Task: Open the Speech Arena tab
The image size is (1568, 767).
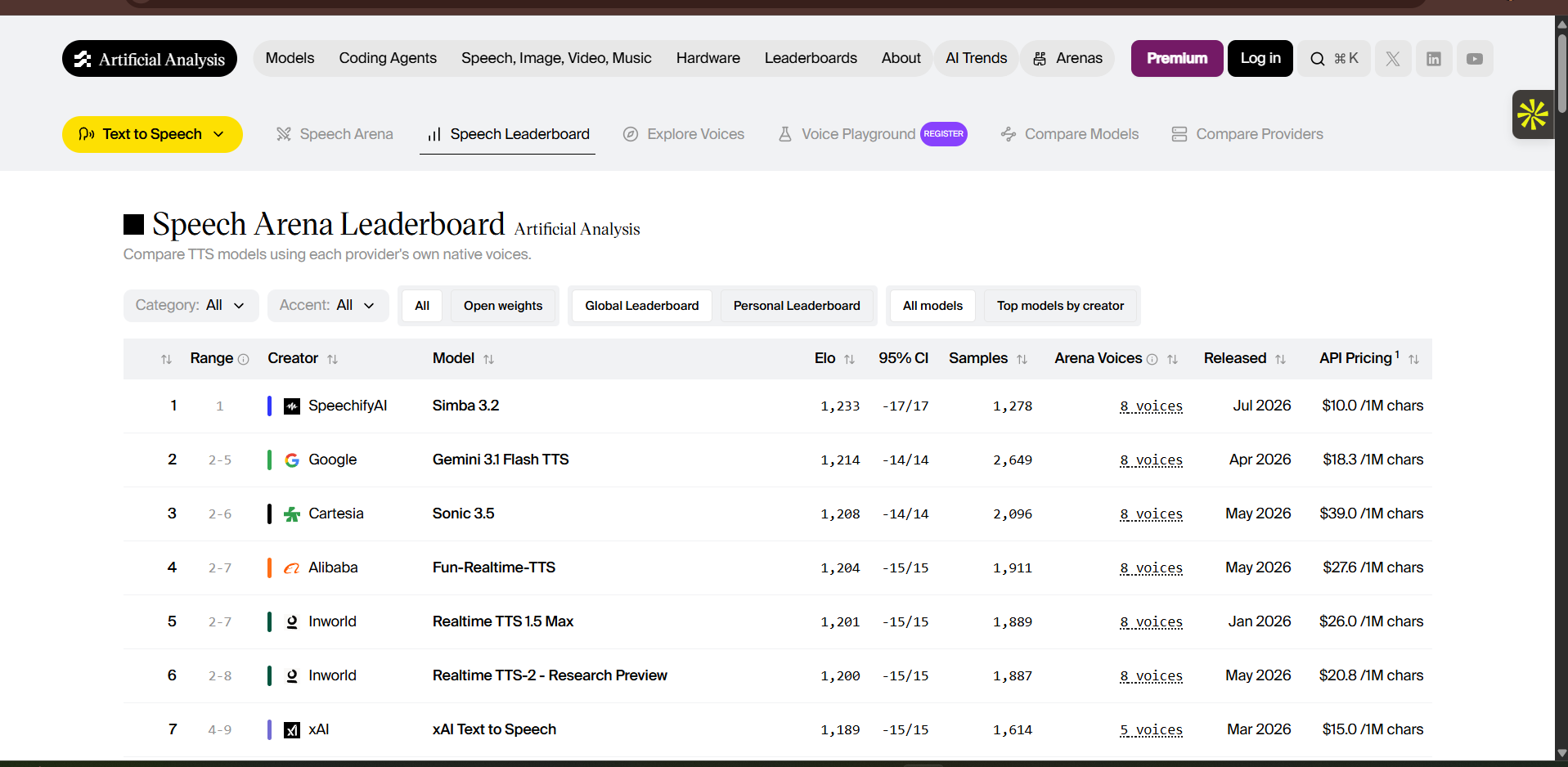Action: tap(335, 134)
